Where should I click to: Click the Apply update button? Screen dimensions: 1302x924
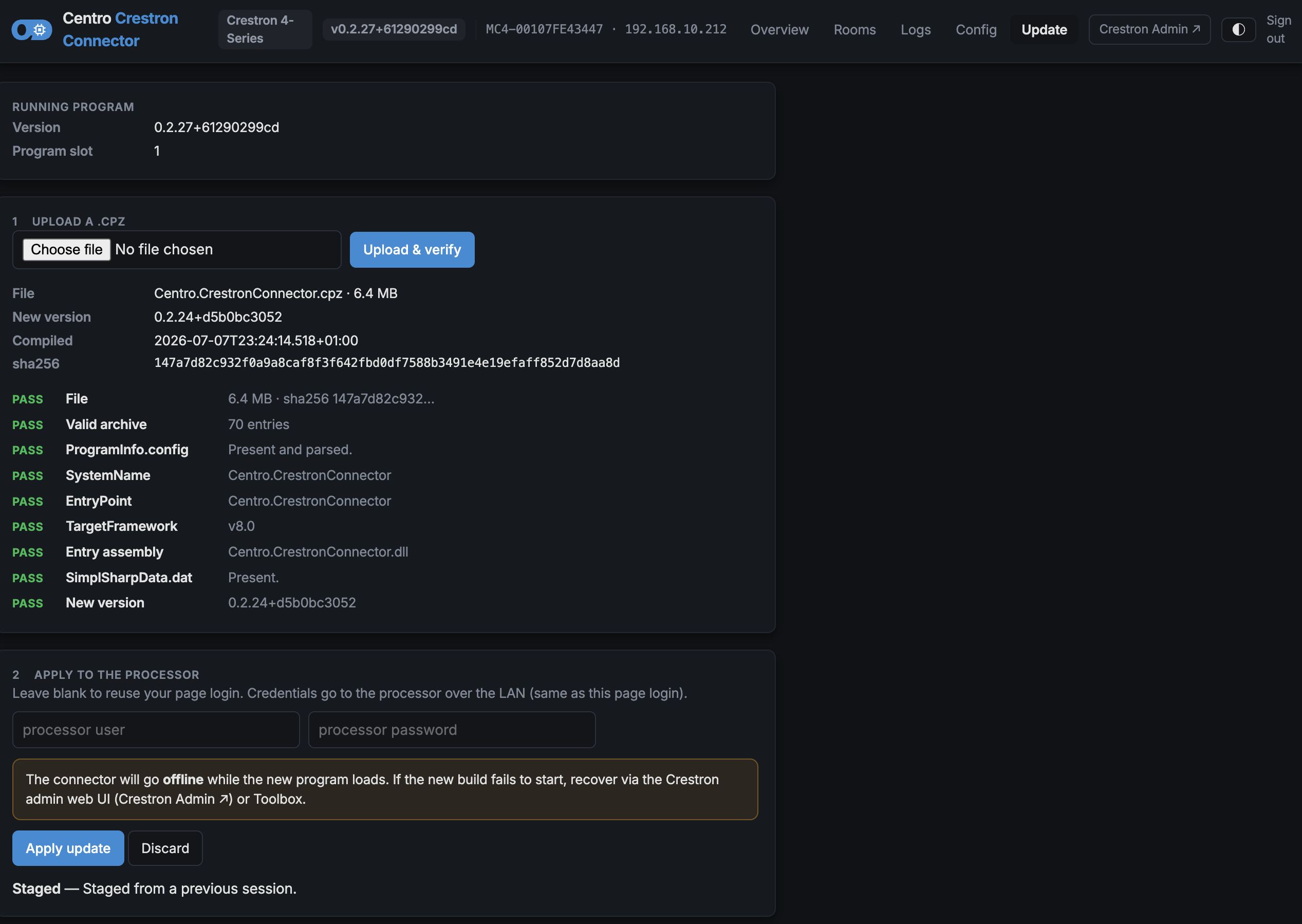point(68,848)
